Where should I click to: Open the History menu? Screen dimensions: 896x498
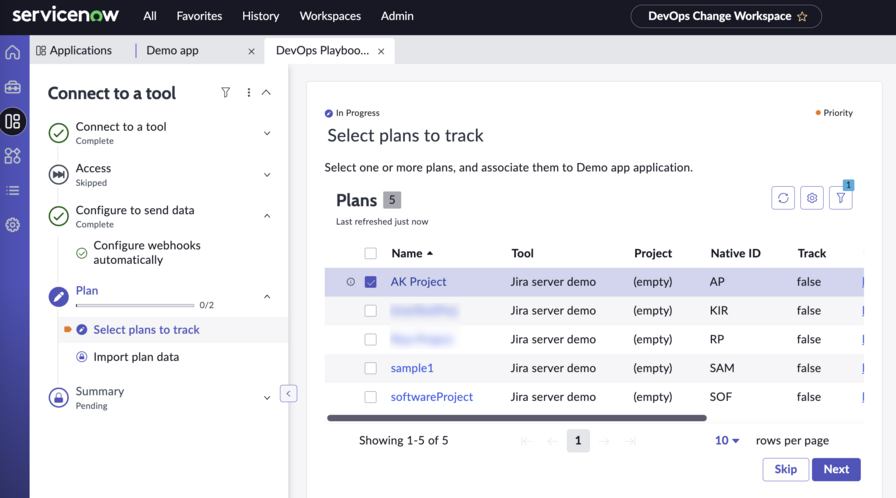coord(261,16)
